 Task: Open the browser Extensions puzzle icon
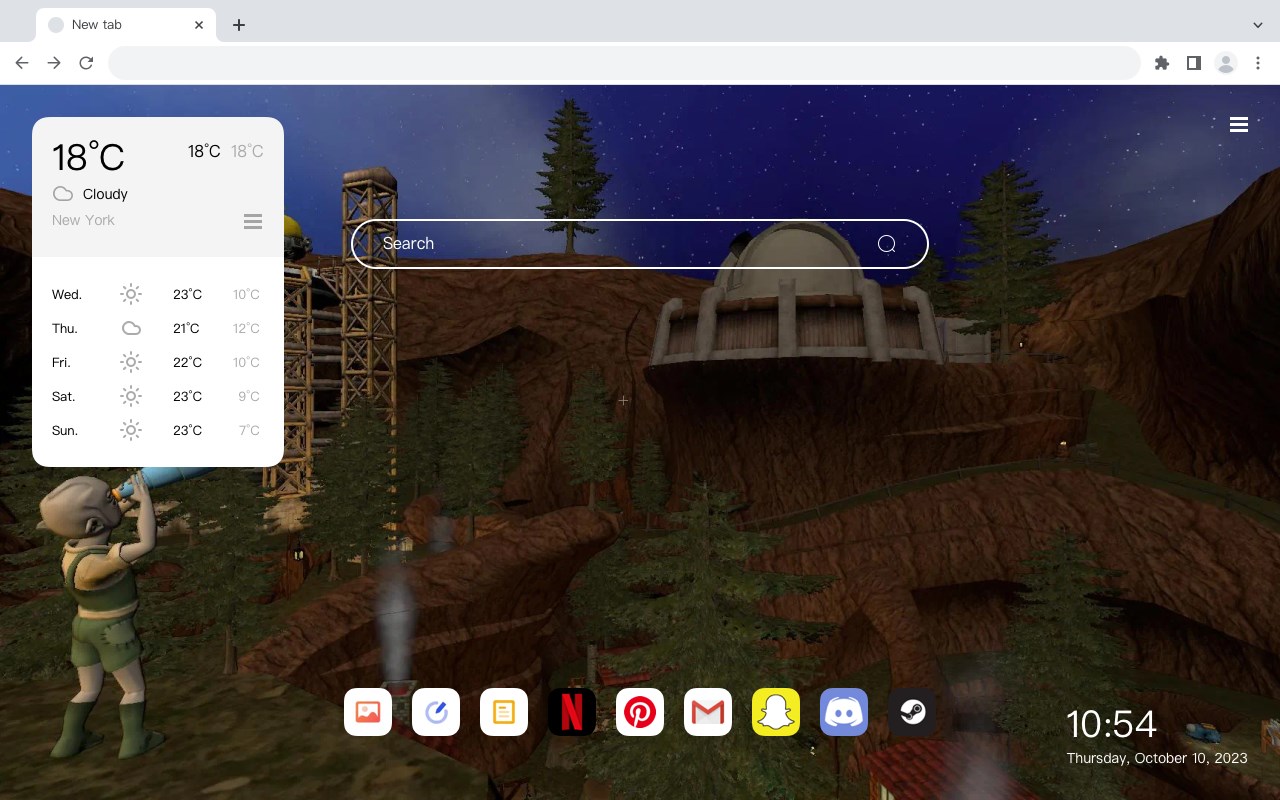pyautogui.click(x=1161, y=63)
